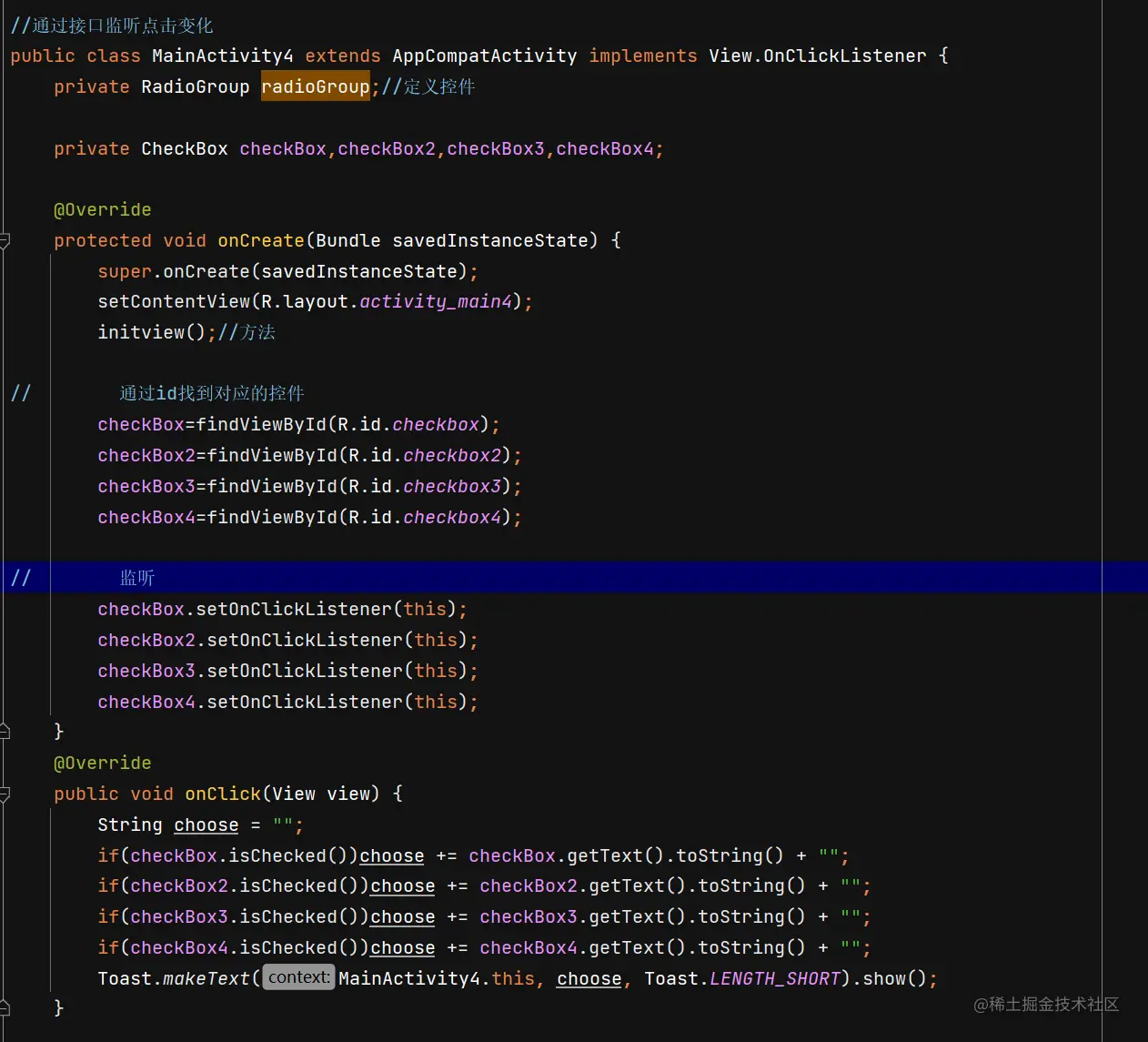Click R.id.checkbox4 reference

pos(425,517)
